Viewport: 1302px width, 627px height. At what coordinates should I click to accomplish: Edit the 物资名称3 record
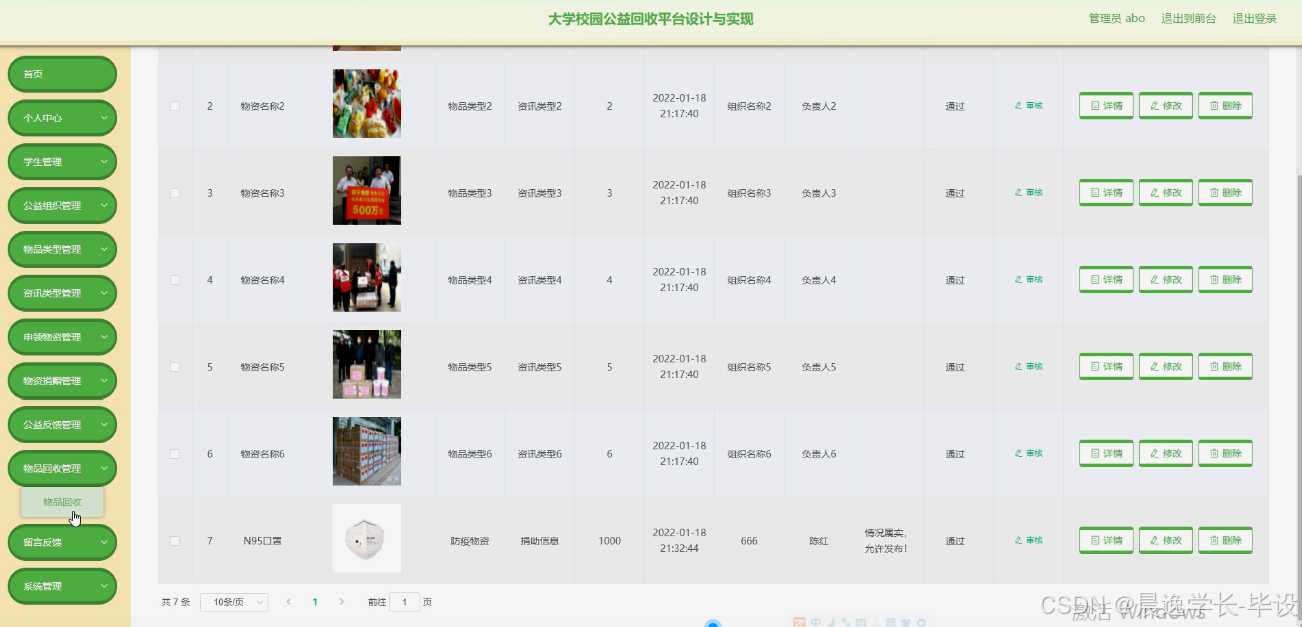pyautogui.click(x=1166, y=193)
